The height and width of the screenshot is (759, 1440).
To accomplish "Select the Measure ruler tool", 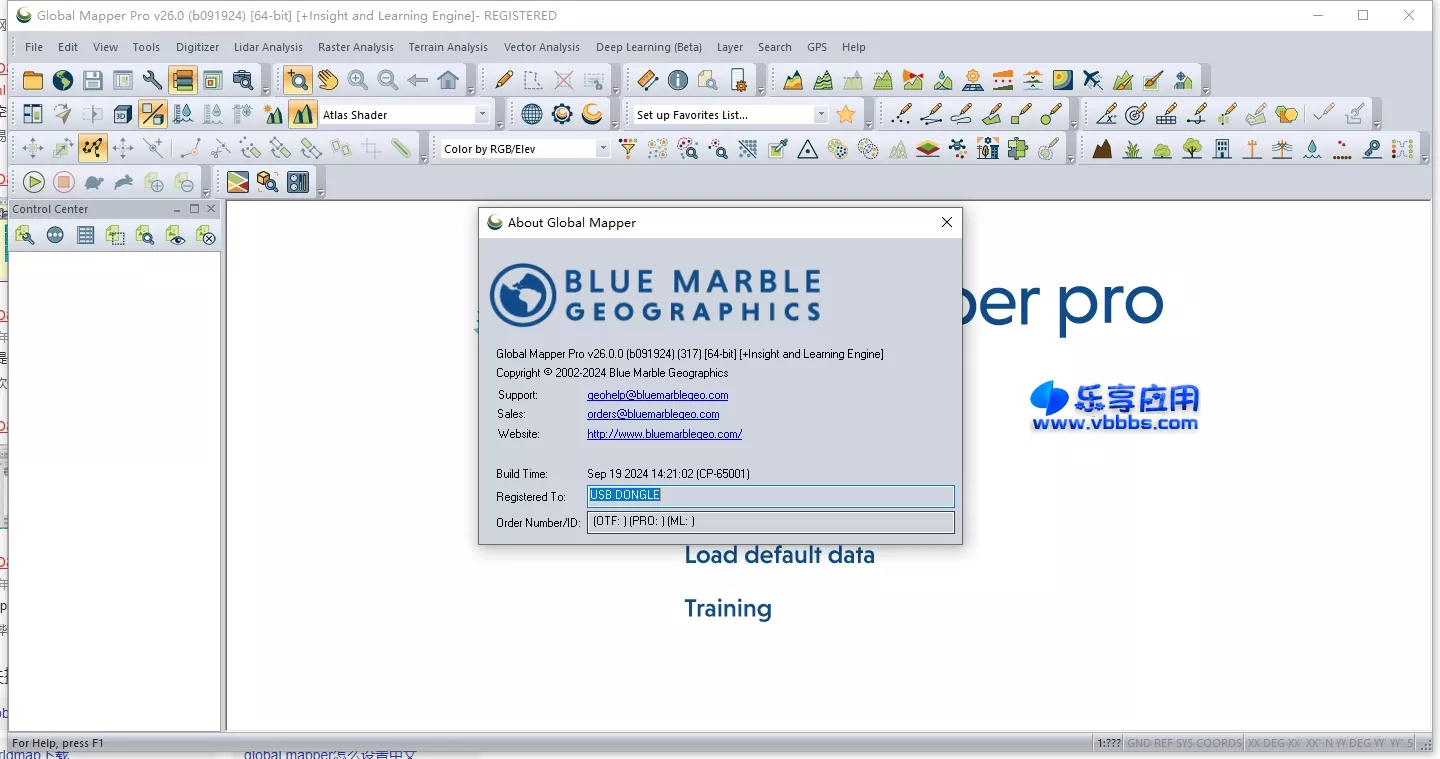I will 647,81.
